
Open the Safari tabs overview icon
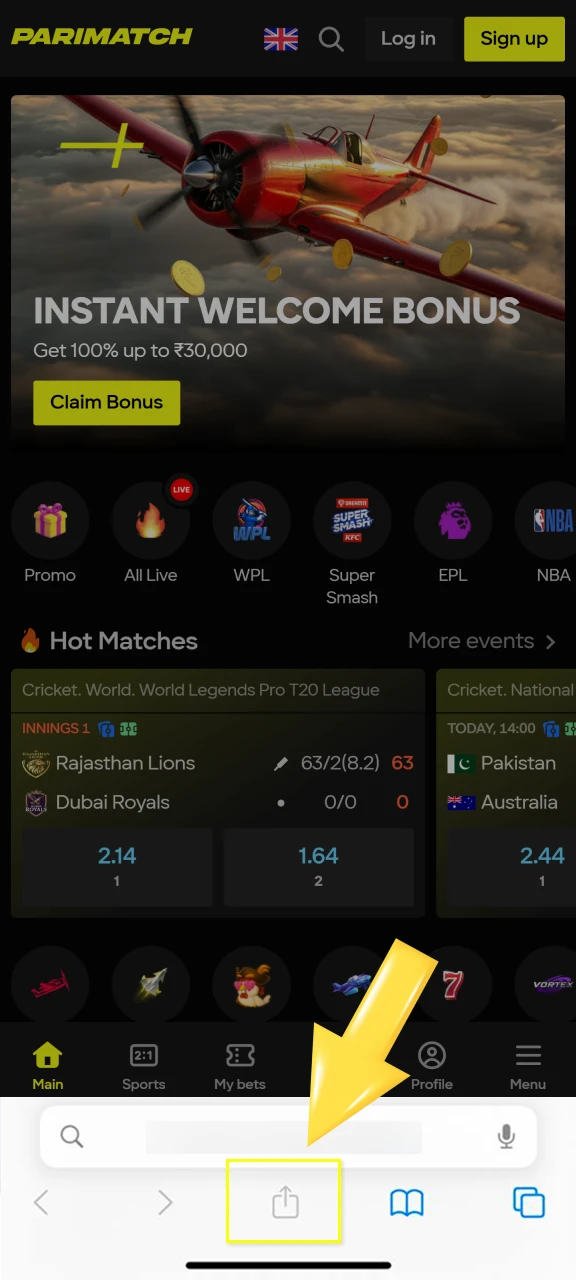(529, 1202)
